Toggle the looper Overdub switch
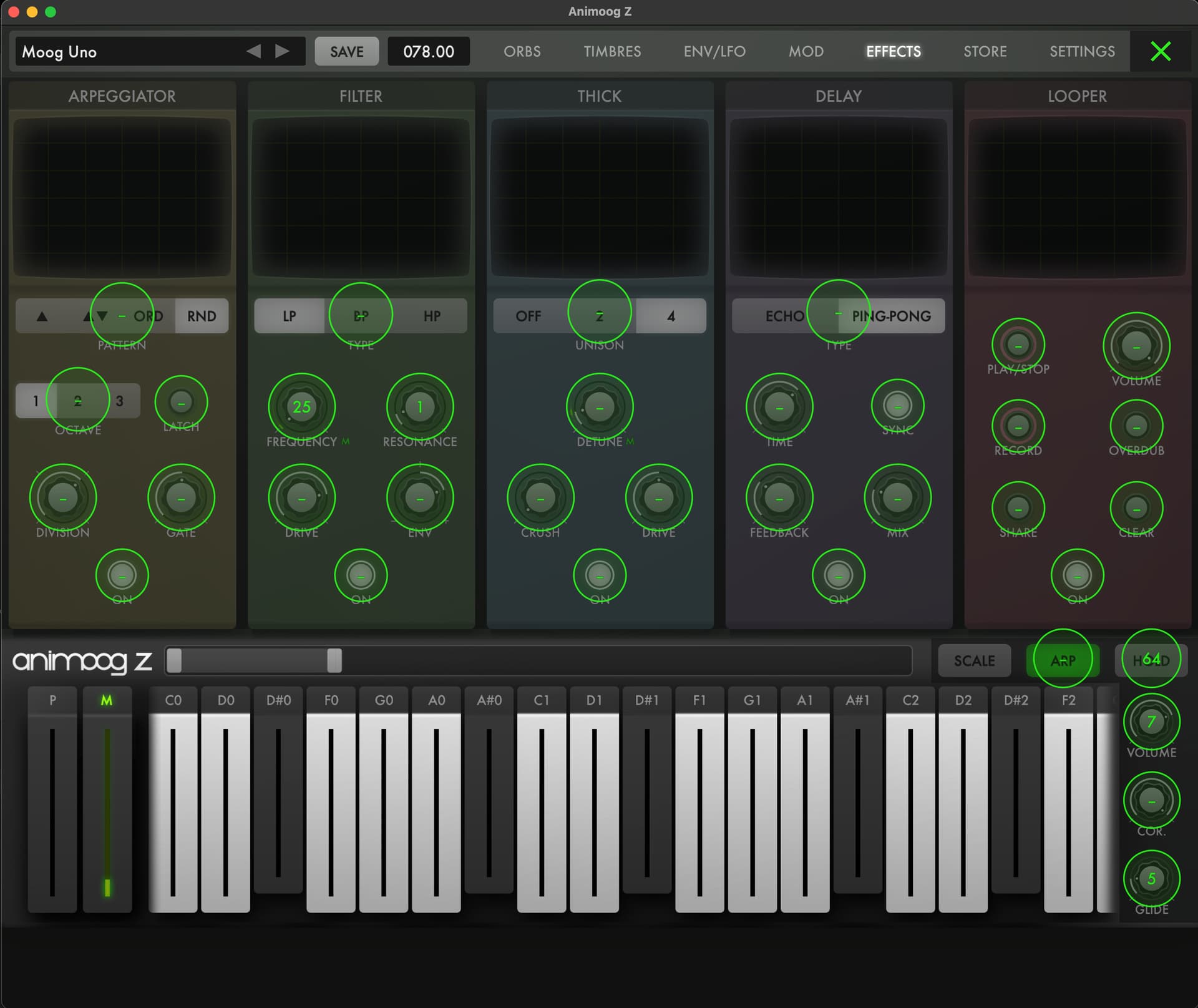This screenshot has height=1008, width=1198. pyautogui.click(x=1136, y=426)
